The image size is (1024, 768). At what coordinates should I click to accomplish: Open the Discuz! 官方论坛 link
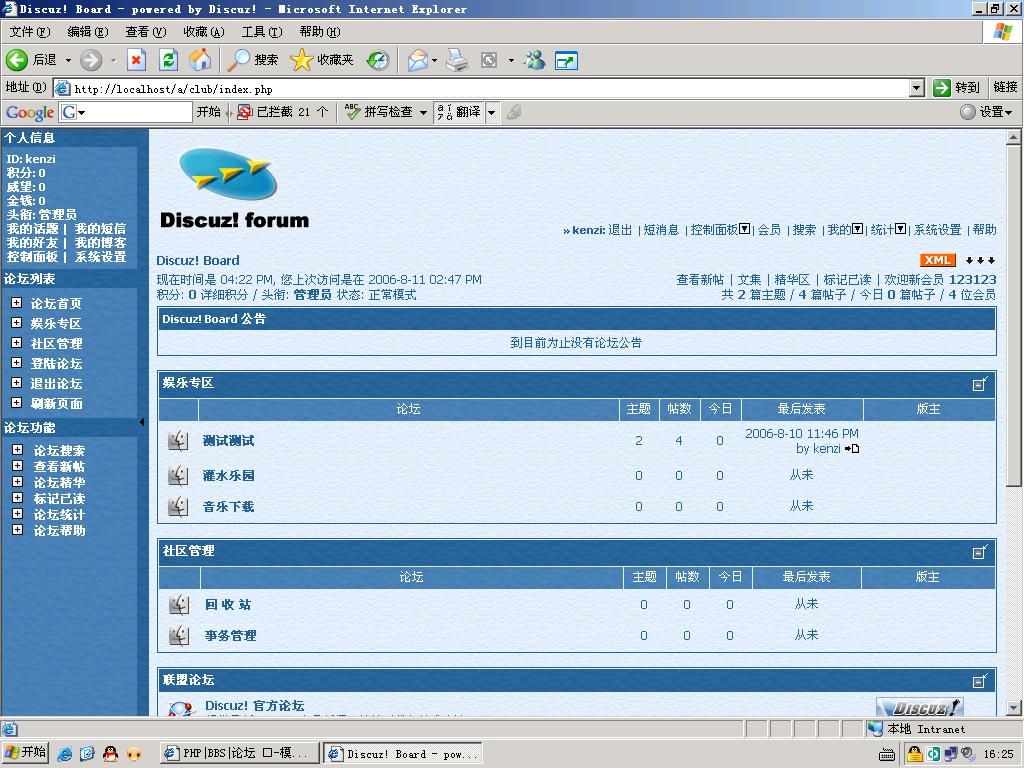pos(255,705)
